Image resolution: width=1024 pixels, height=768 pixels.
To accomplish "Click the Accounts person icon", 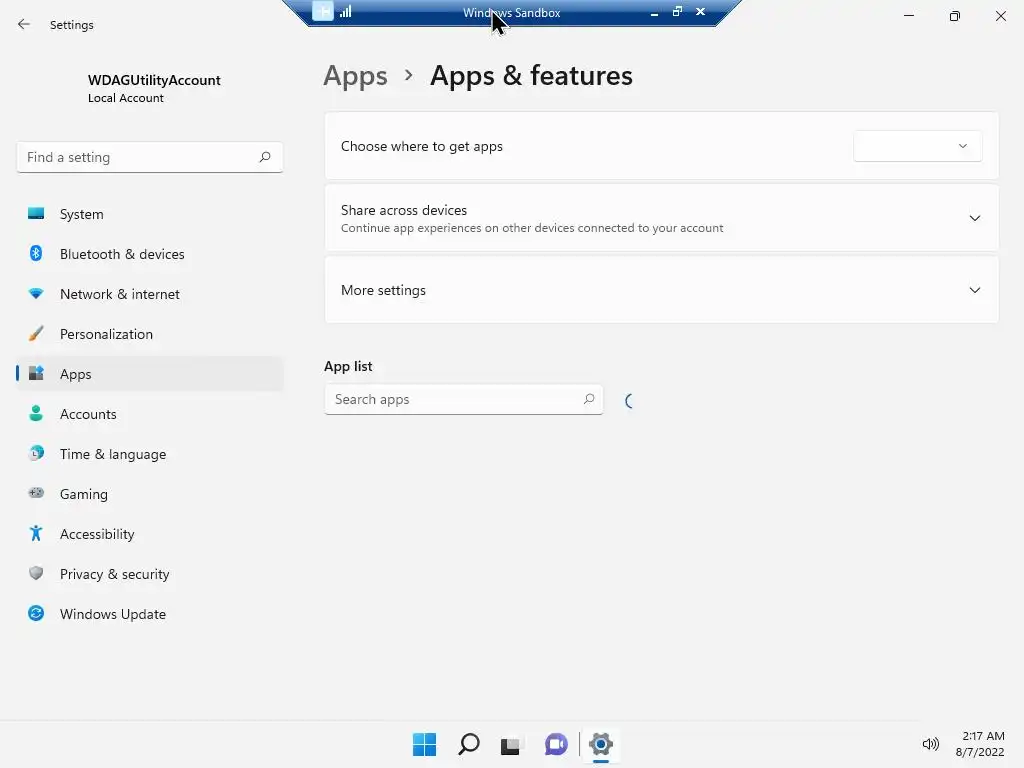I will (36, 413).
